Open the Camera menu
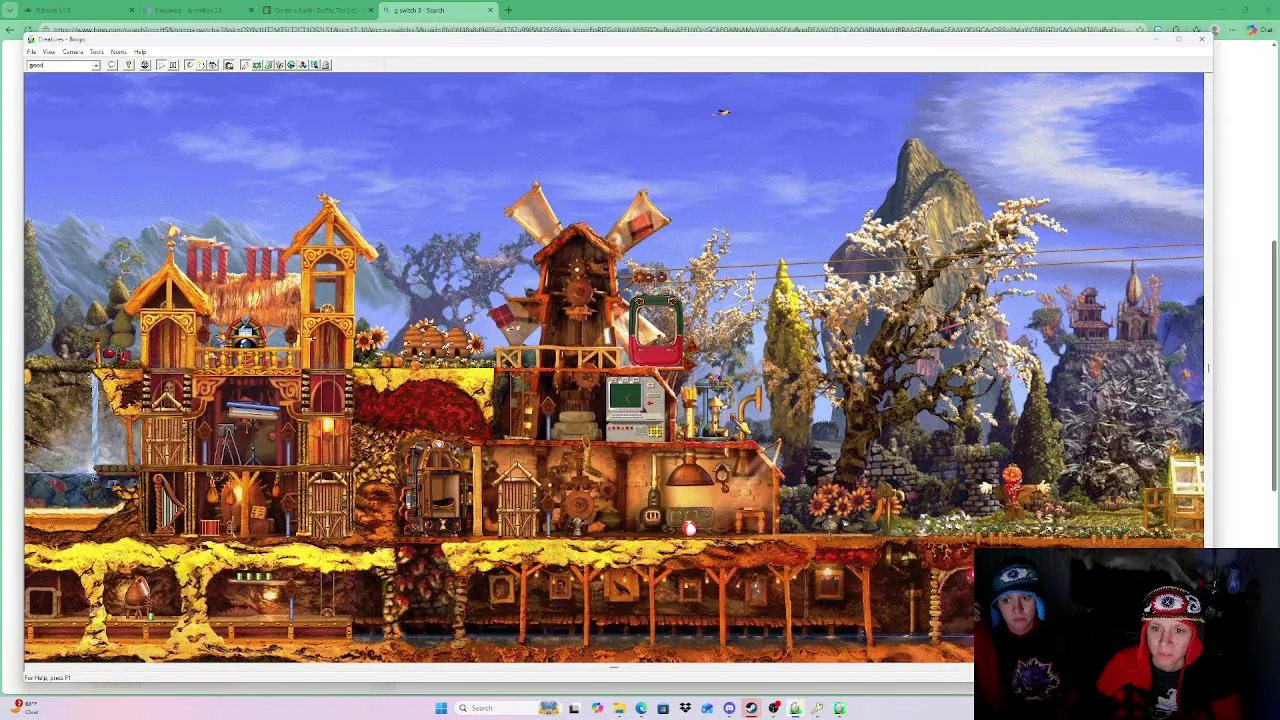The width and height of the screenshot is (1280, 720). [73, 52]
